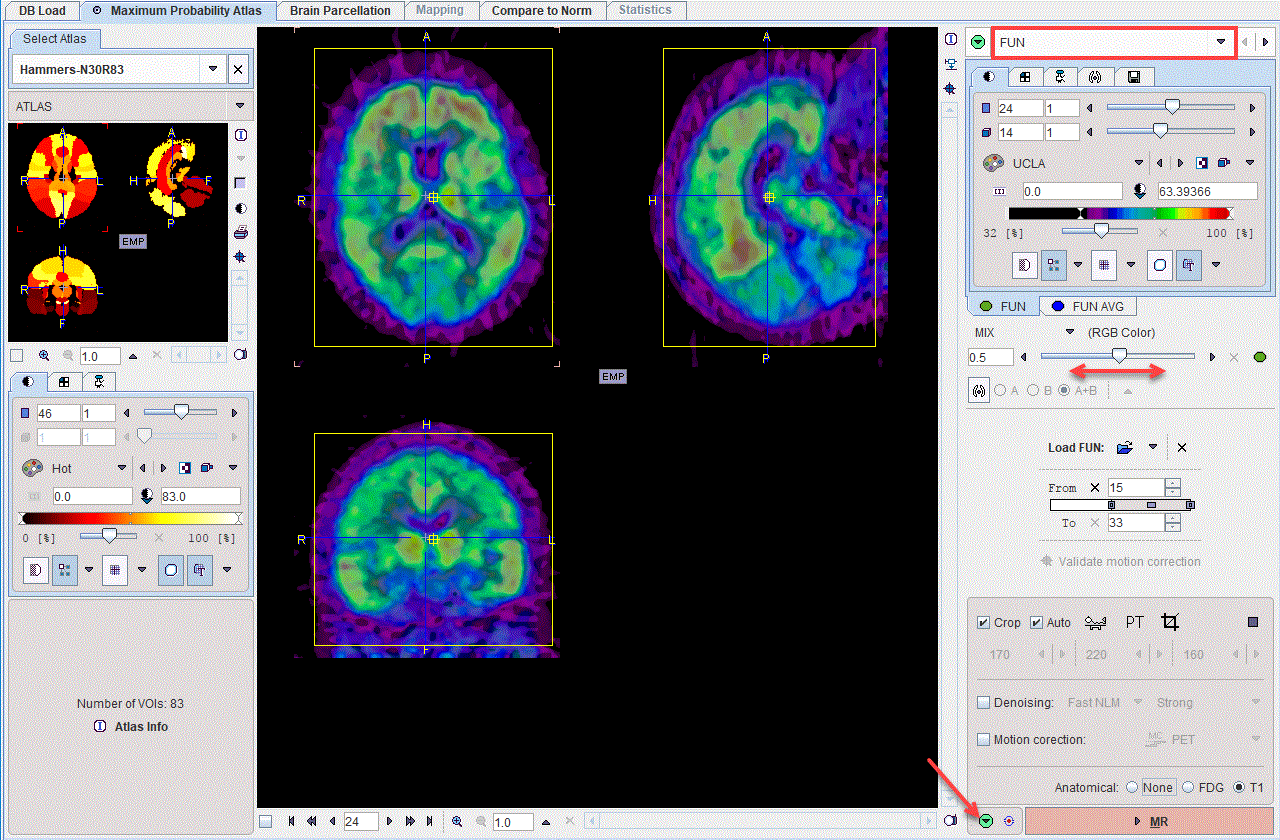Select the T1 anatomical radio button
Screen dimensions: 1280x840
coord(1240,788)
